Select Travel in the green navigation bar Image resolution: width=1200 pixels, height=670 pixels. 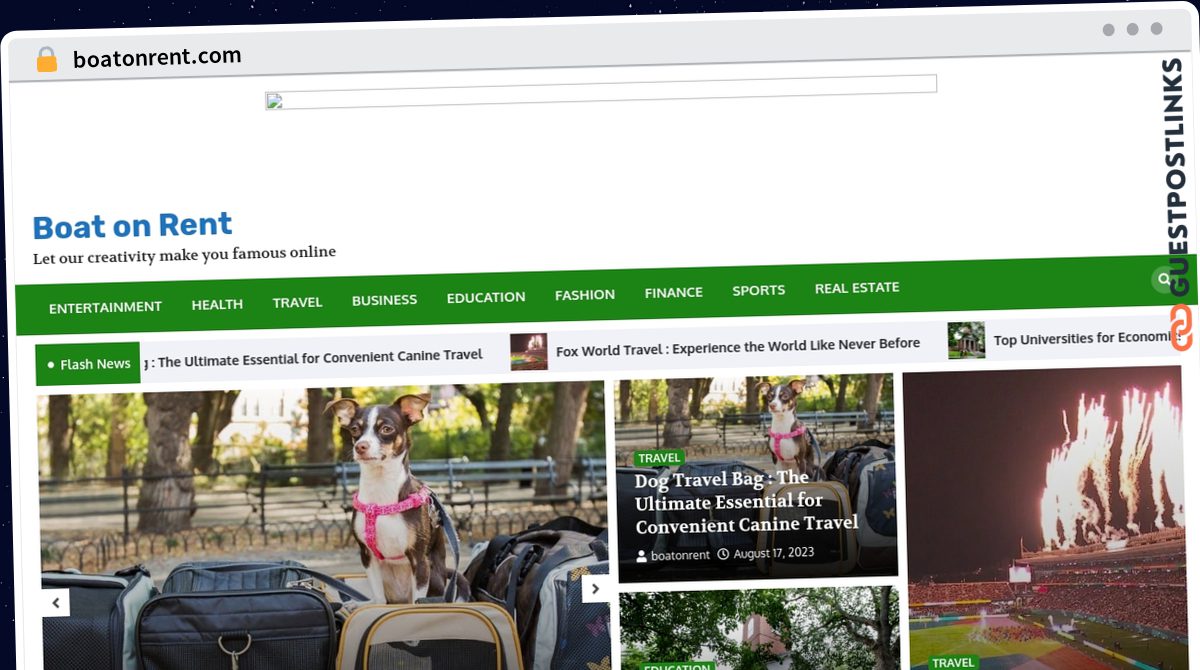297,302
